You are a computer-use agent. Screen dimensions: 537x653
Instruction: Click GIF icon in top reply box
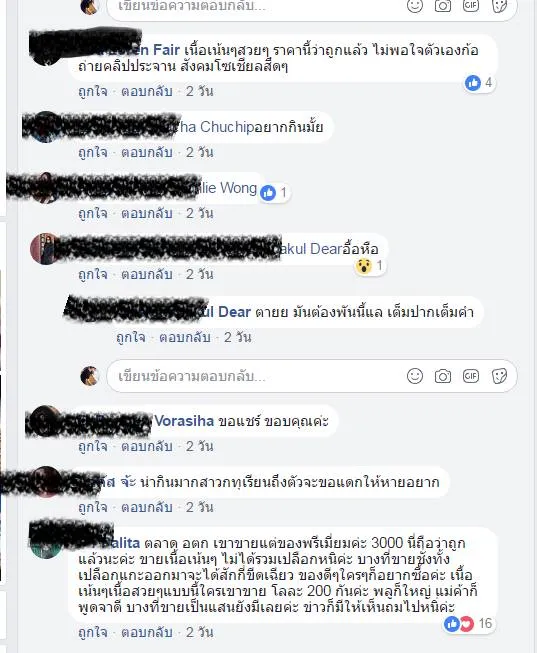[x=471, y=6]
